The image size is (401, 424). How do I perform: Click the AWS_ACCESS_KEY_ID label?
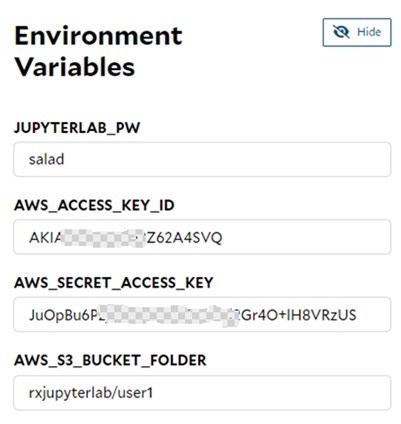(x=94, y=205)
